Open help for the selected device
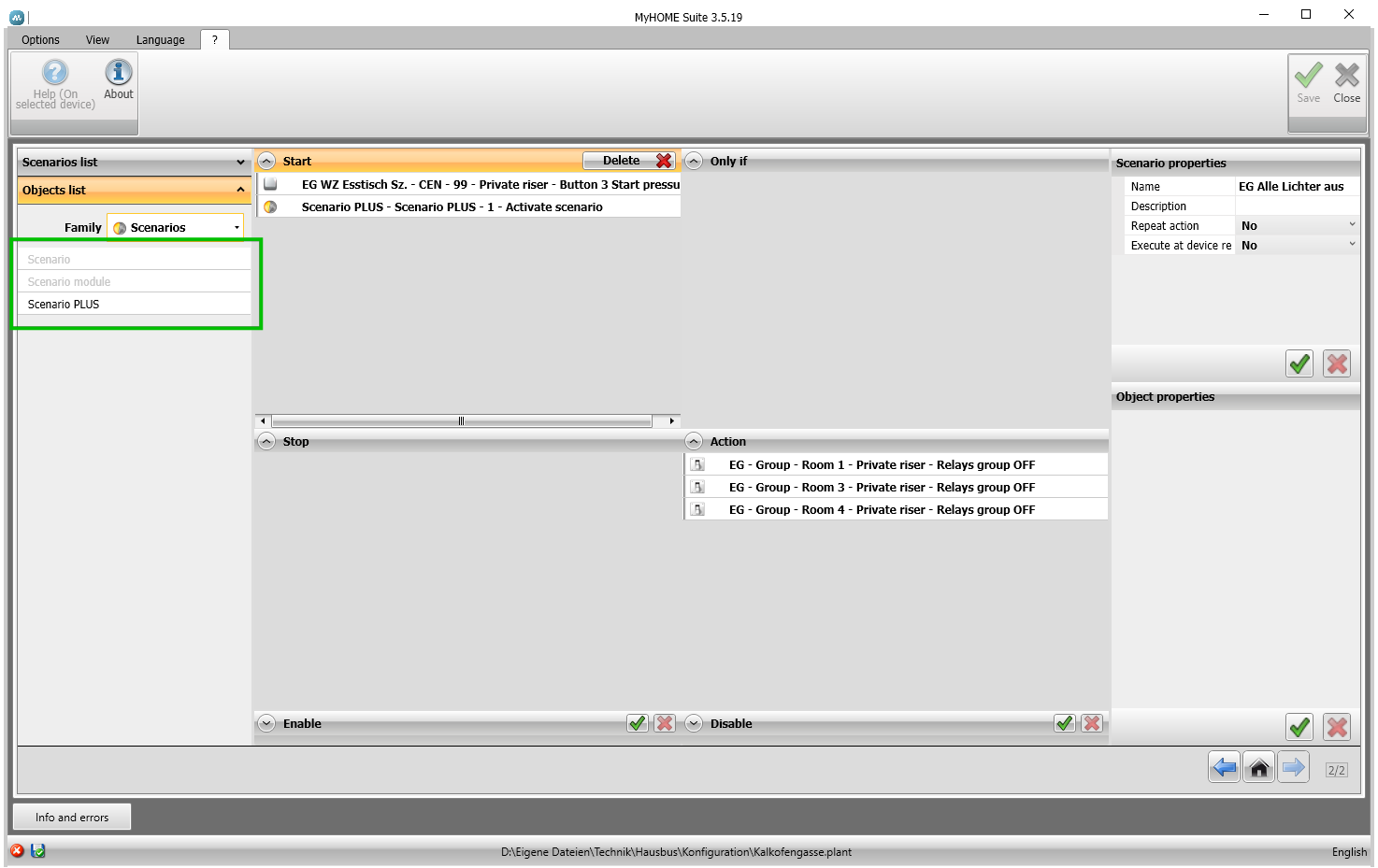The image size is (1378, 868). point(55,84)
